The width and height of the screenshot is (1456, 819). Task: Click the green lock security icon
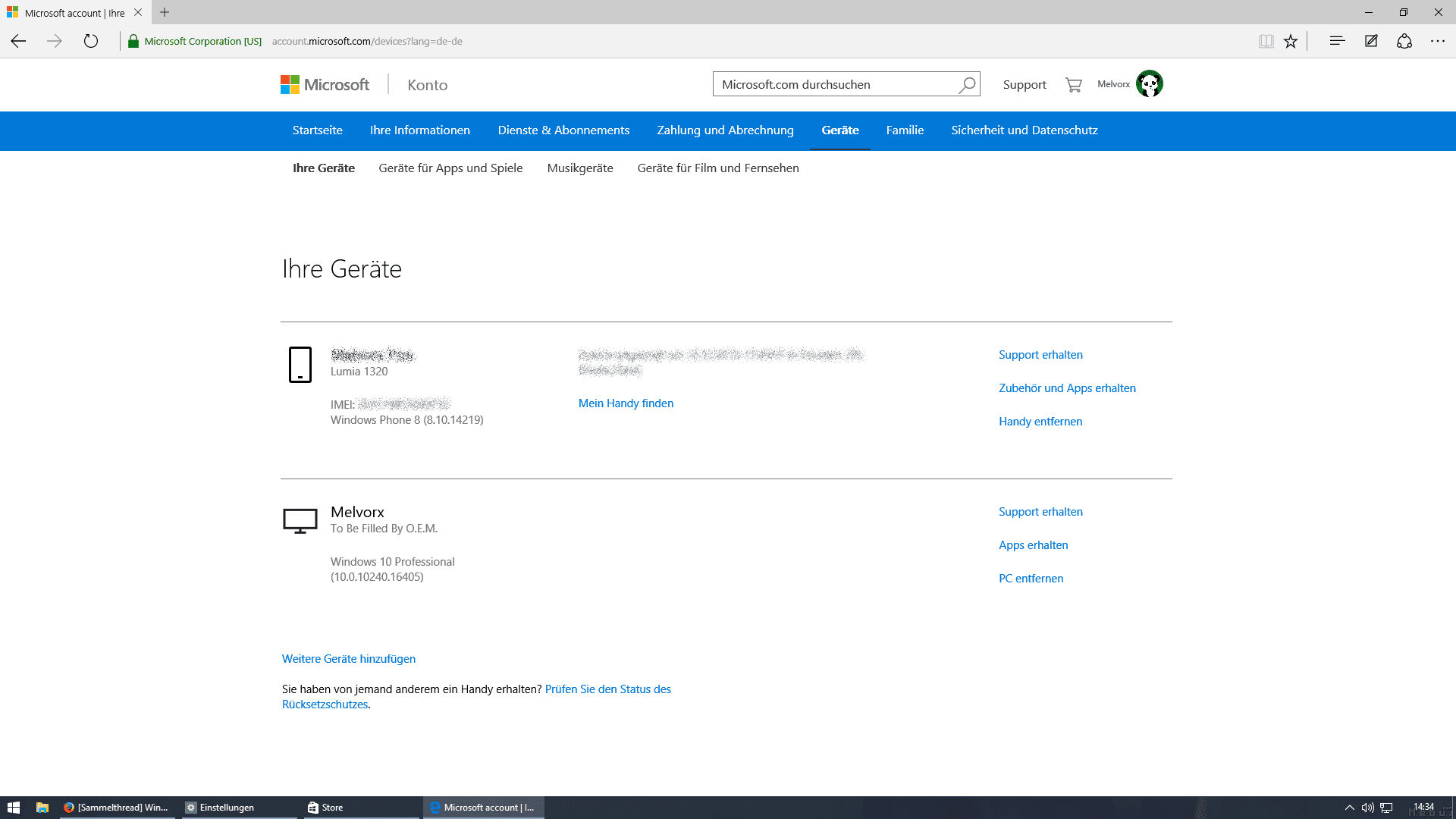coord(133,41)
